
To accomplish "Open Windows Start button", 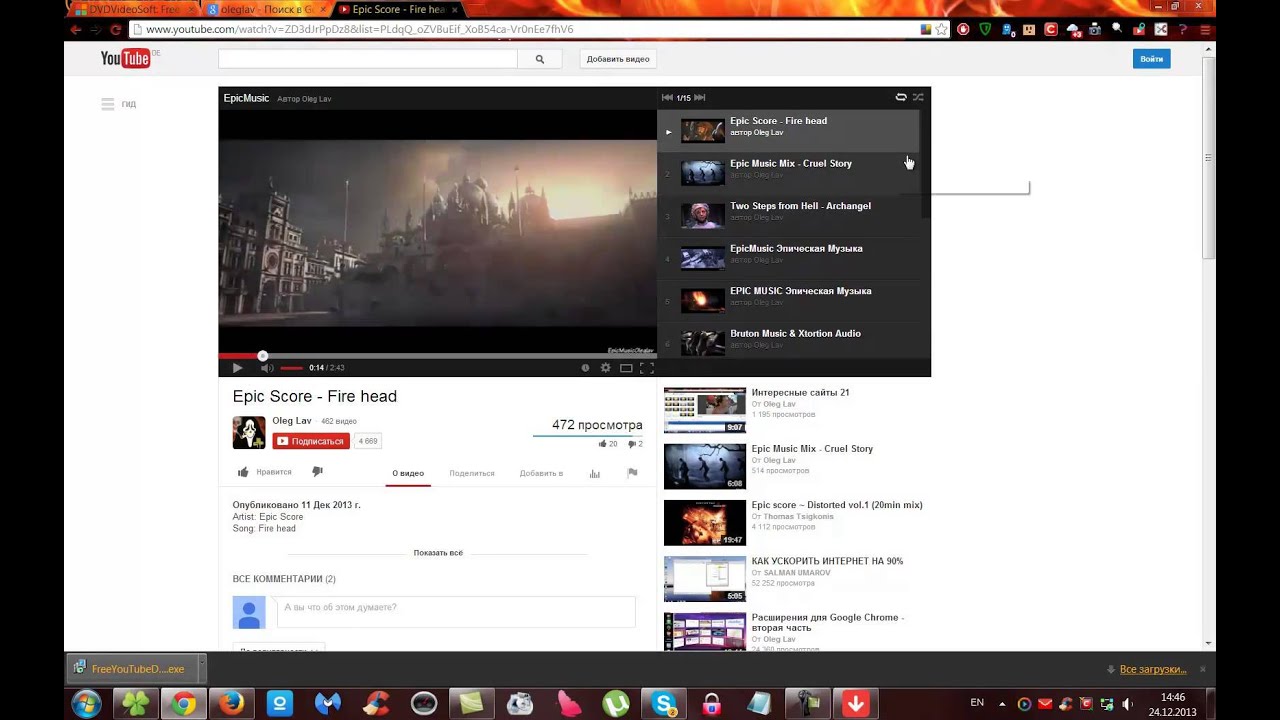I will point(86,704).
